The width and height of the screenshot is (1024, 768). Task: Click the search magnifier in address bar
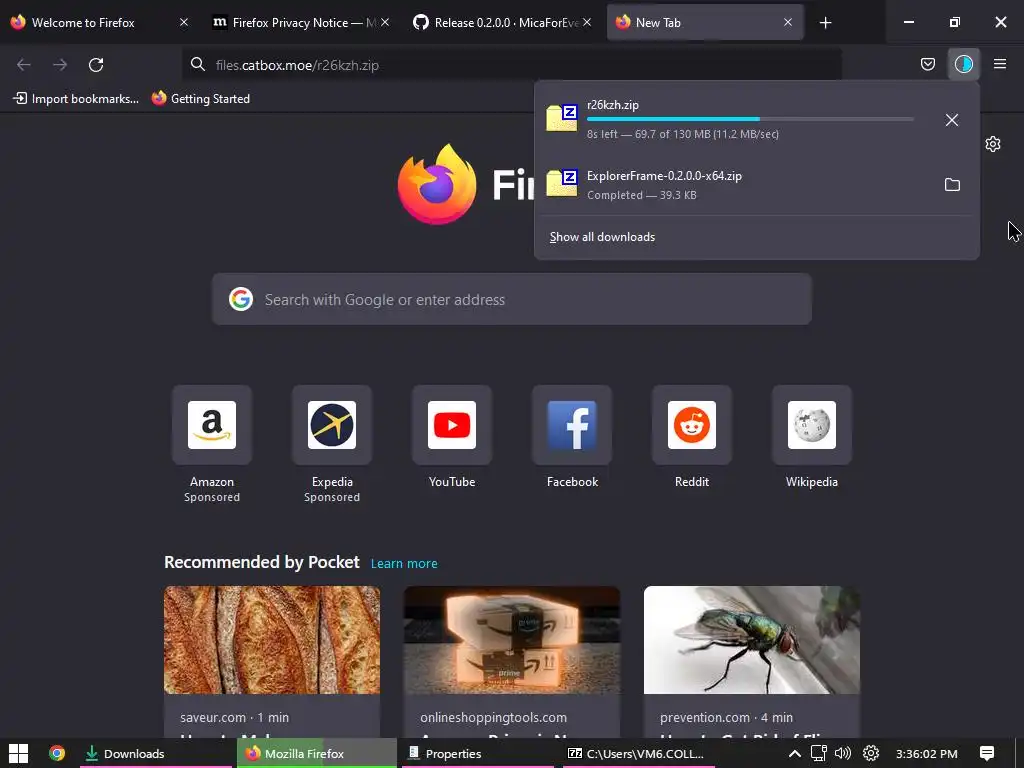198,64
